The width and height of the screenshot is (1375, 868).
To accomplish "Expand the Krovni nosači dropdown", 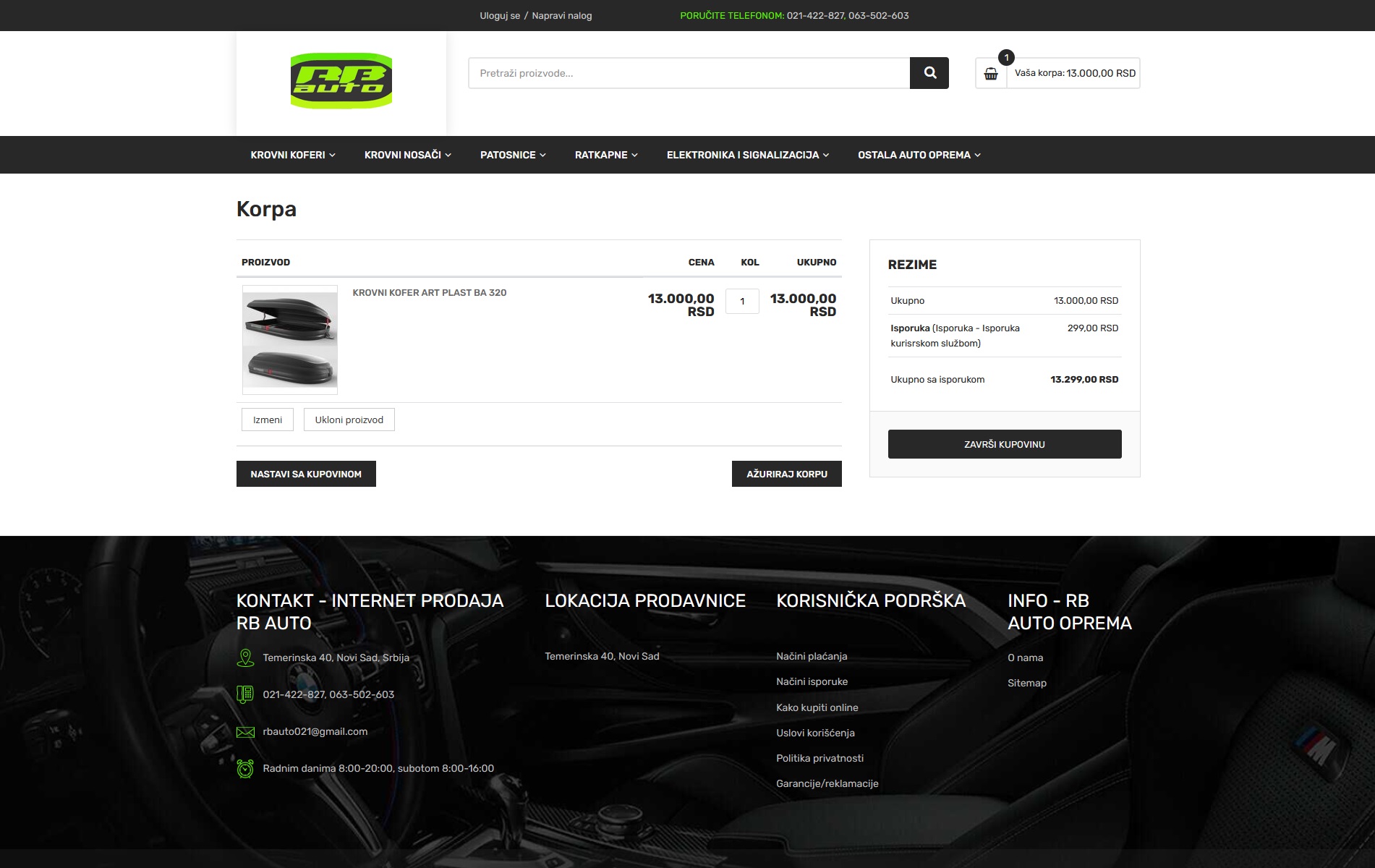I will 407,155.
